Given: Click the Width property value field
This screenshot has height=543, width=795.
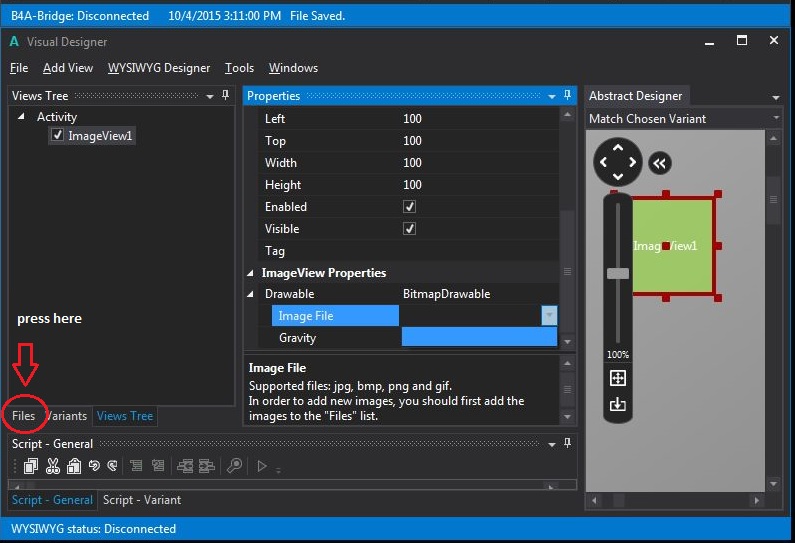Looking at the screenshot, I should click(479, 163).
